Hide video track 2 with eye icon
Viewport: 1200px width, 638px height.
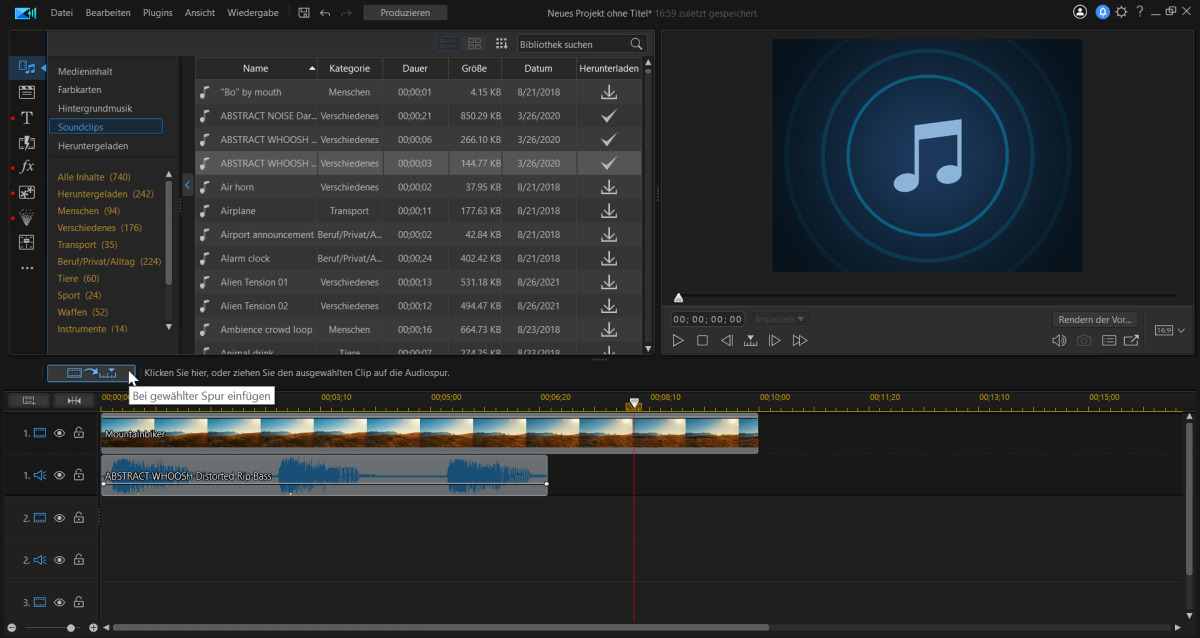[x=59, y=518]
